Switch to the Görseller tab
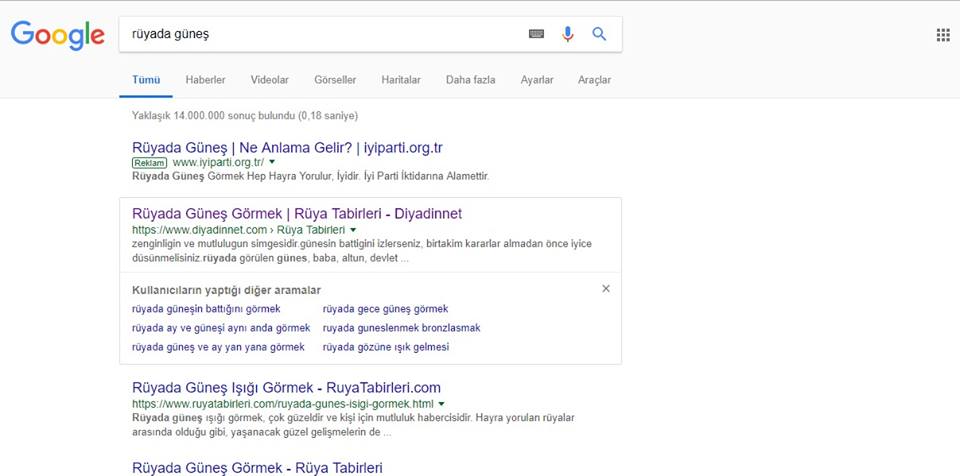This screenshot has height=476, width=960. coord(335,80)
